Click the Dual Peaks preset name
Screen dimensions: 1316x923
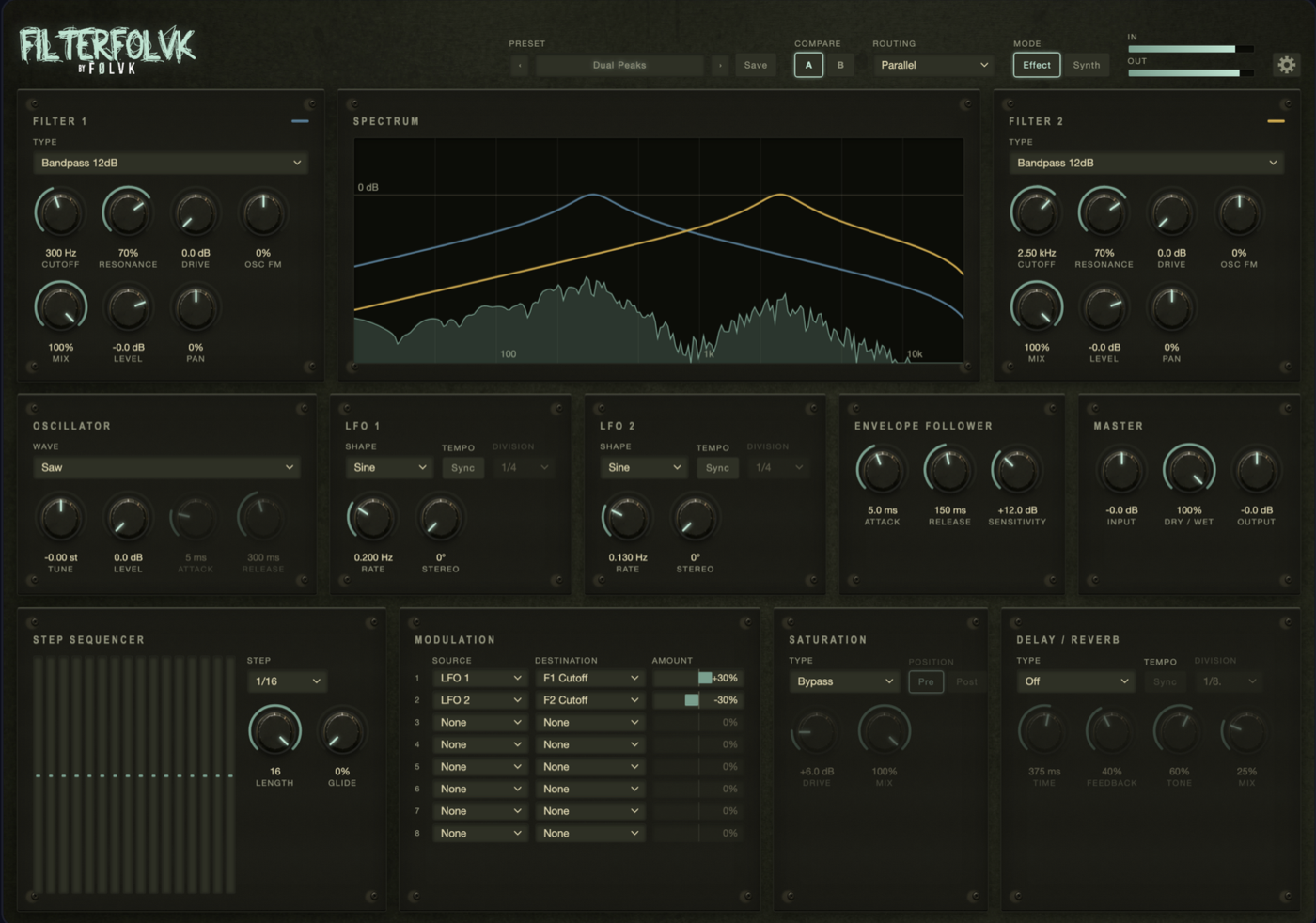(x=619, y=65)
